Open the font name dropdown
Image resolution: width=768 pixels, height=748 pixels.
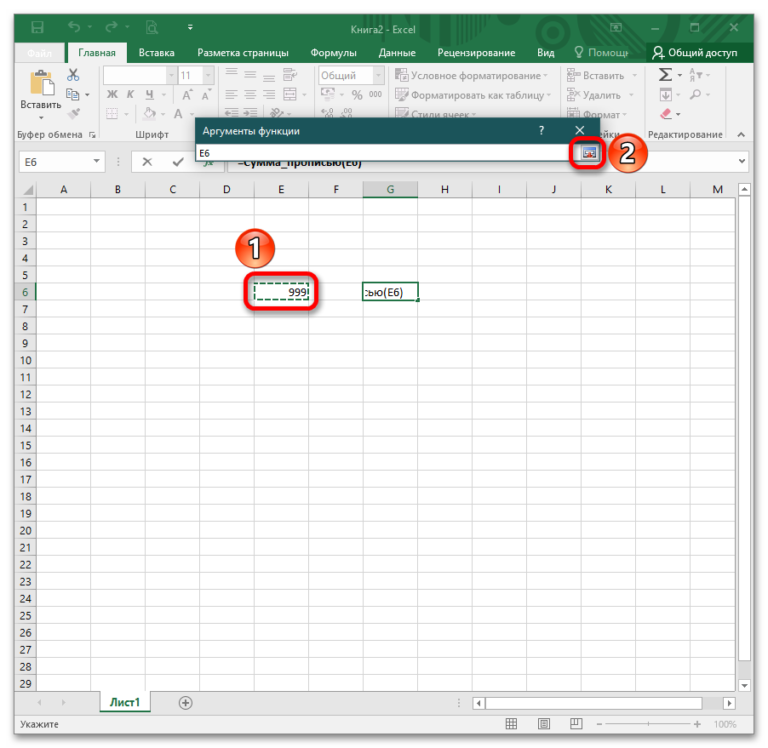171,75
